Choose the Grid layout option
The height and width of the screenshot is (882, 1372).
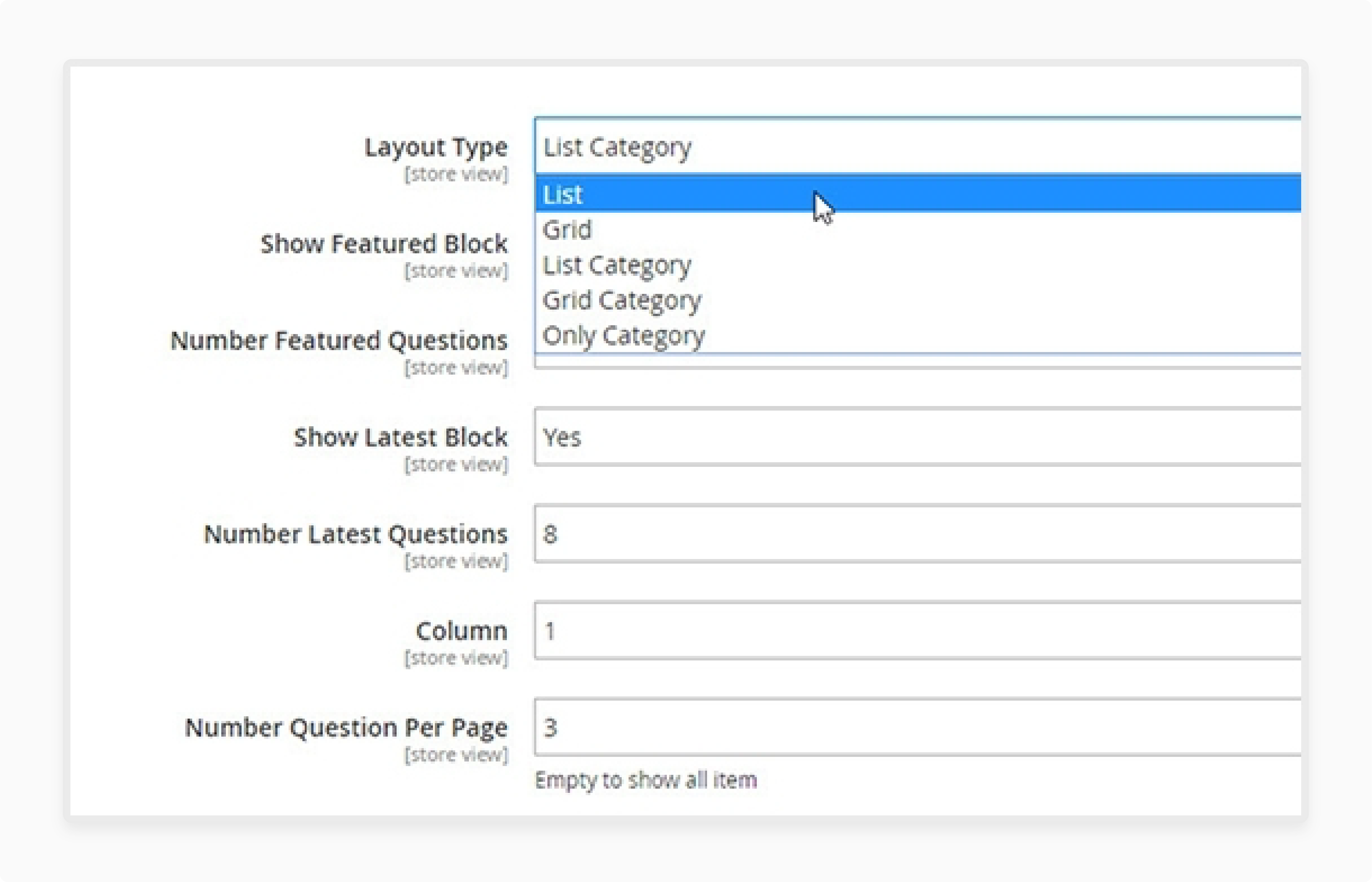click(918, 230)
